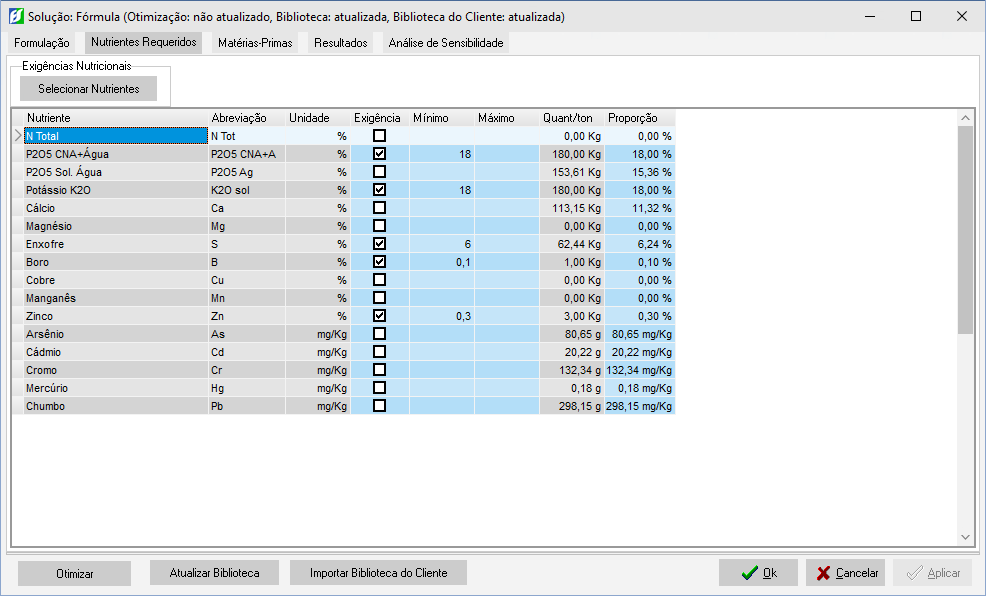Tick Exigência checkbox for Cromo
The height and width of the screenshot is (596, 986).
tap(379, 370)
